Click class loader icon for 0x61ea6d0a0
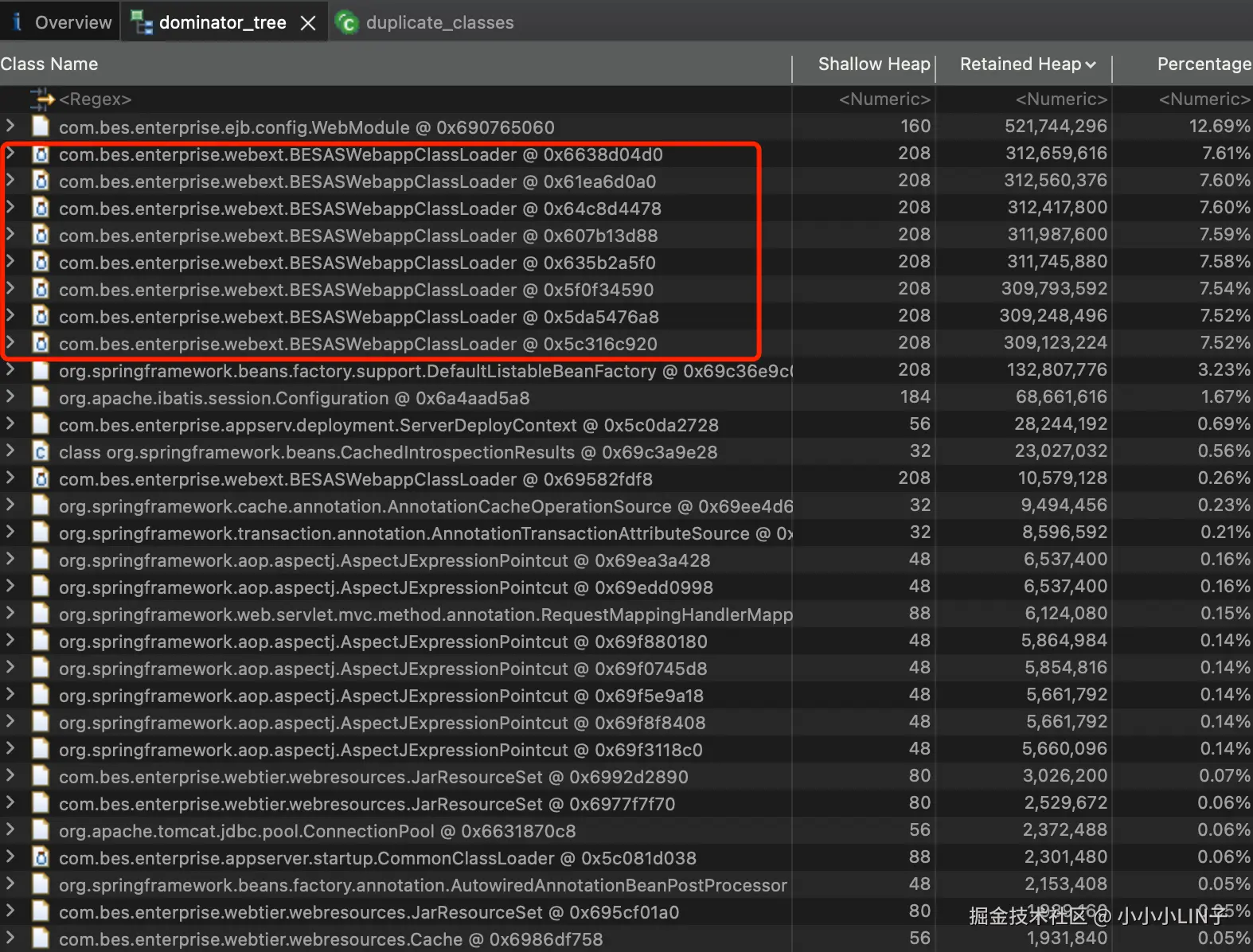The width and height of the screenshot is (1253, 952). pyautogui.click(x=41, y=181)
